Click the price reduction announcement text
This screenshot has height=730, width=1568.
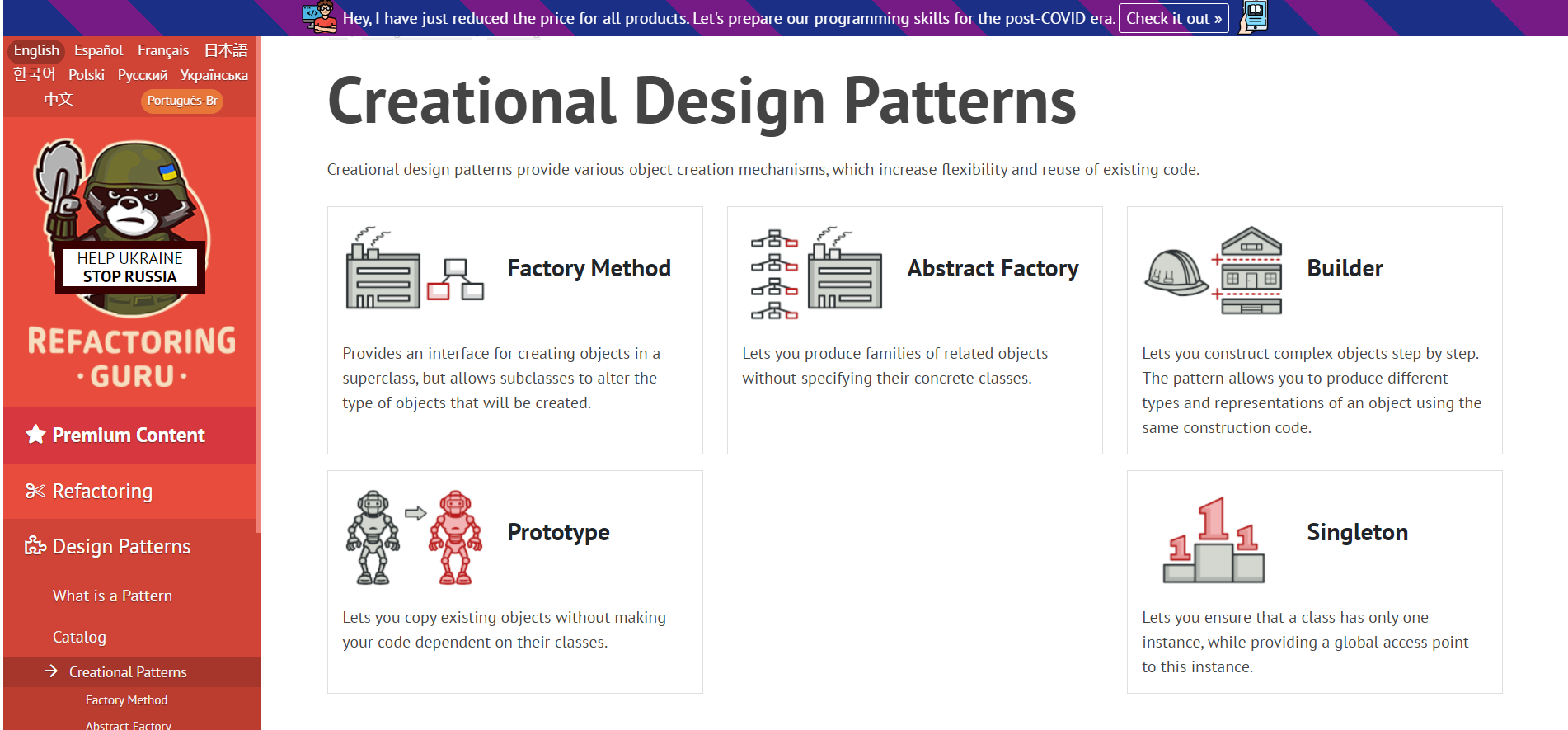(729, 18)
